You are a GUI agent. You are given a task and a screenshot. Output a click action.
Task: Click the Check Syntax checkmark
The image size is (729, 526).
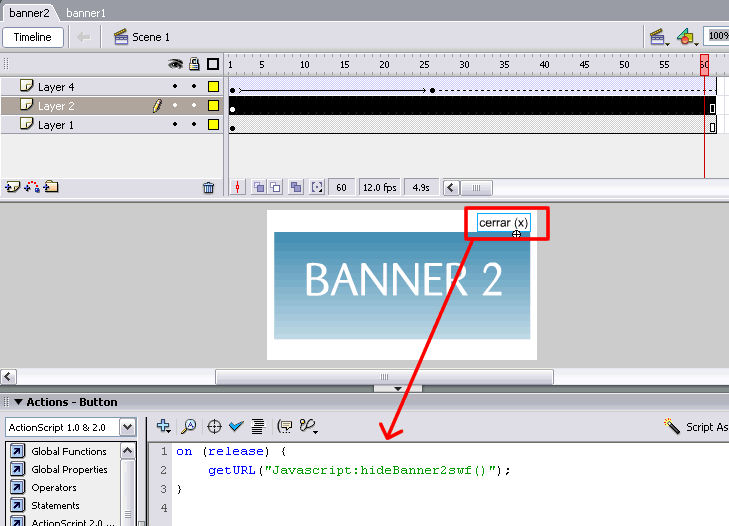point(236,426)
